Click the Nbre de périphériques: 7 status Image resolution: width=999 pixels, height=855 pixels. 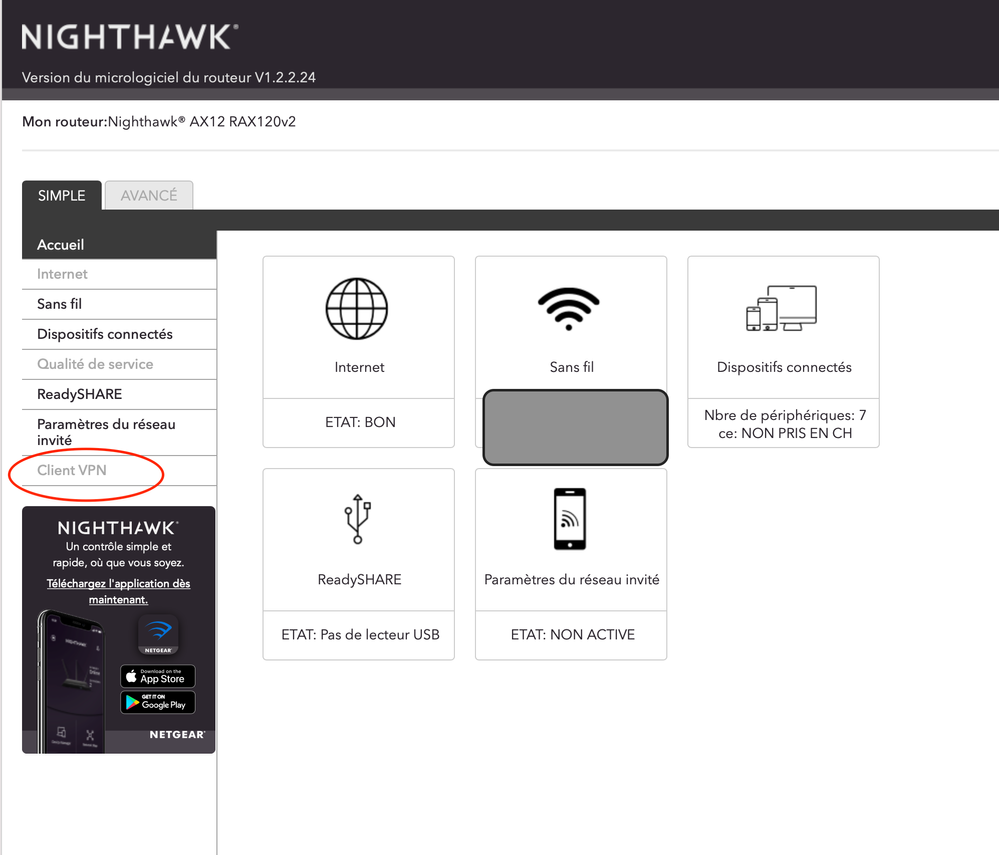point(784,415)
